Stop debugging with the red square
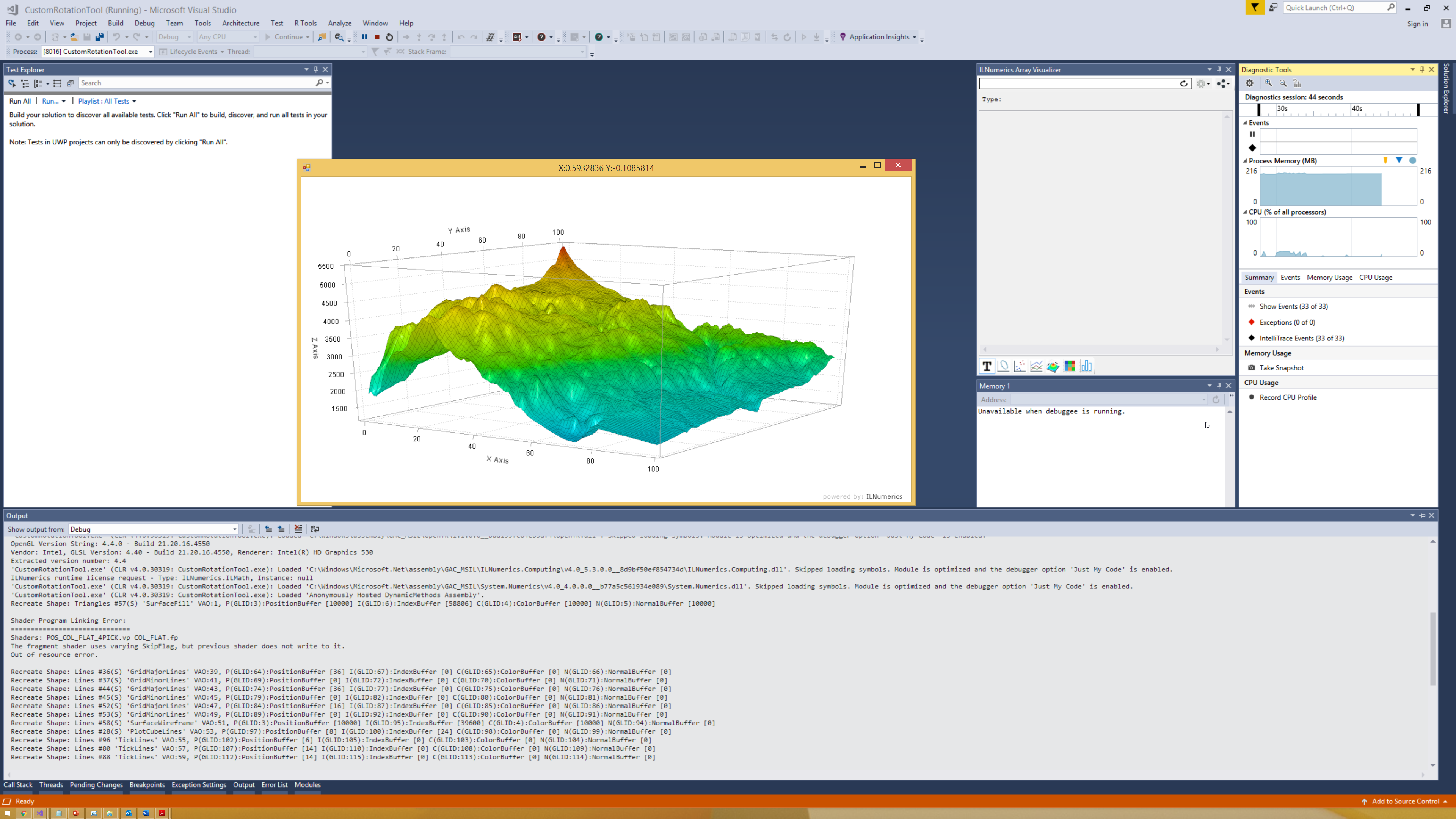 [377, 37]
